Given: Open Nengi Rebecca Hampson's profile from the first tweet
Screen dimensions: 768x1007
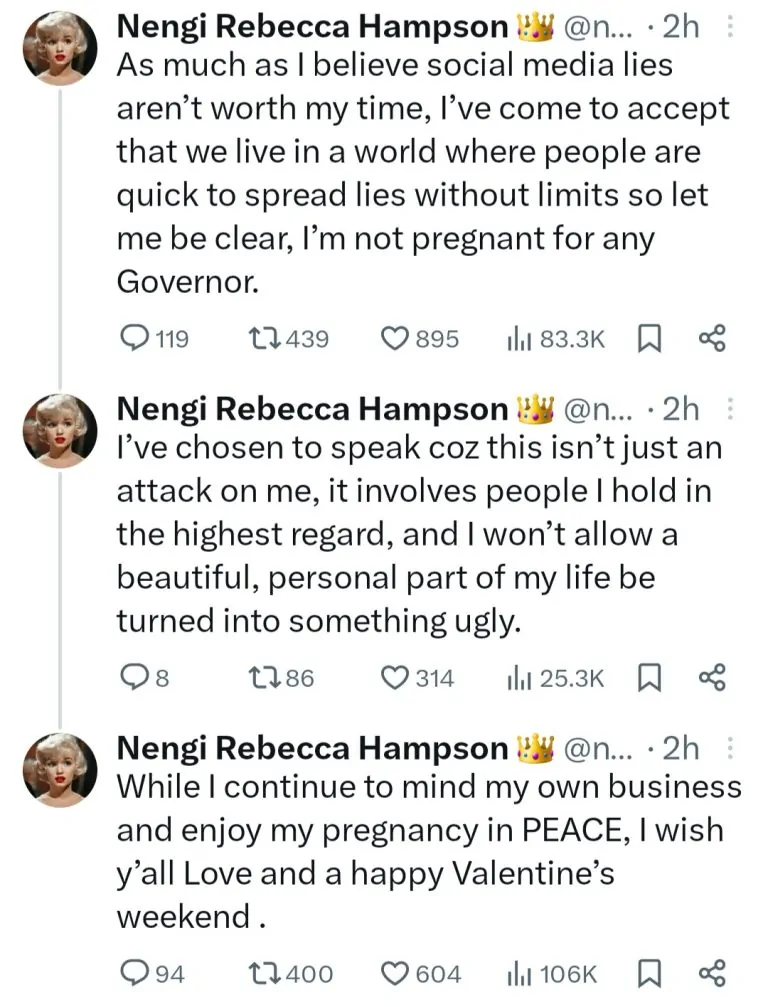Looking at the screenshot, I should (x=314, y=28).
